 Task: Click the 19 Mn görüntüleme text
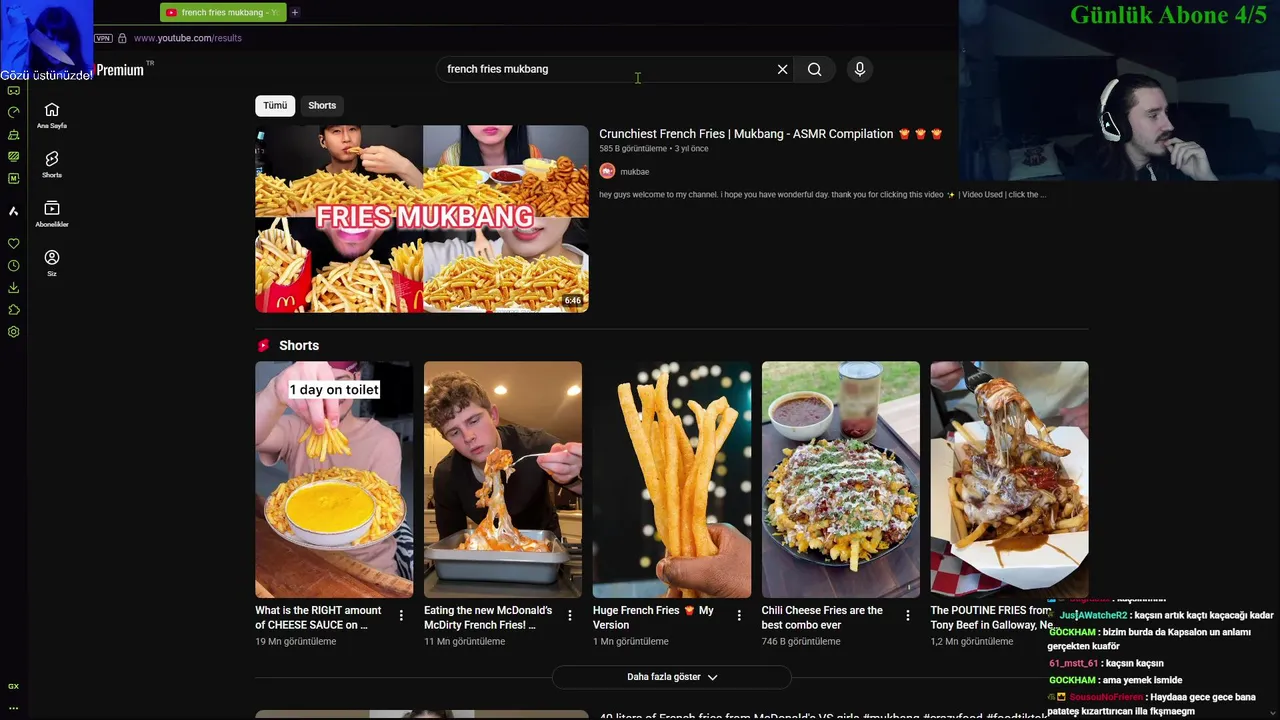click(x=295, y=642)
